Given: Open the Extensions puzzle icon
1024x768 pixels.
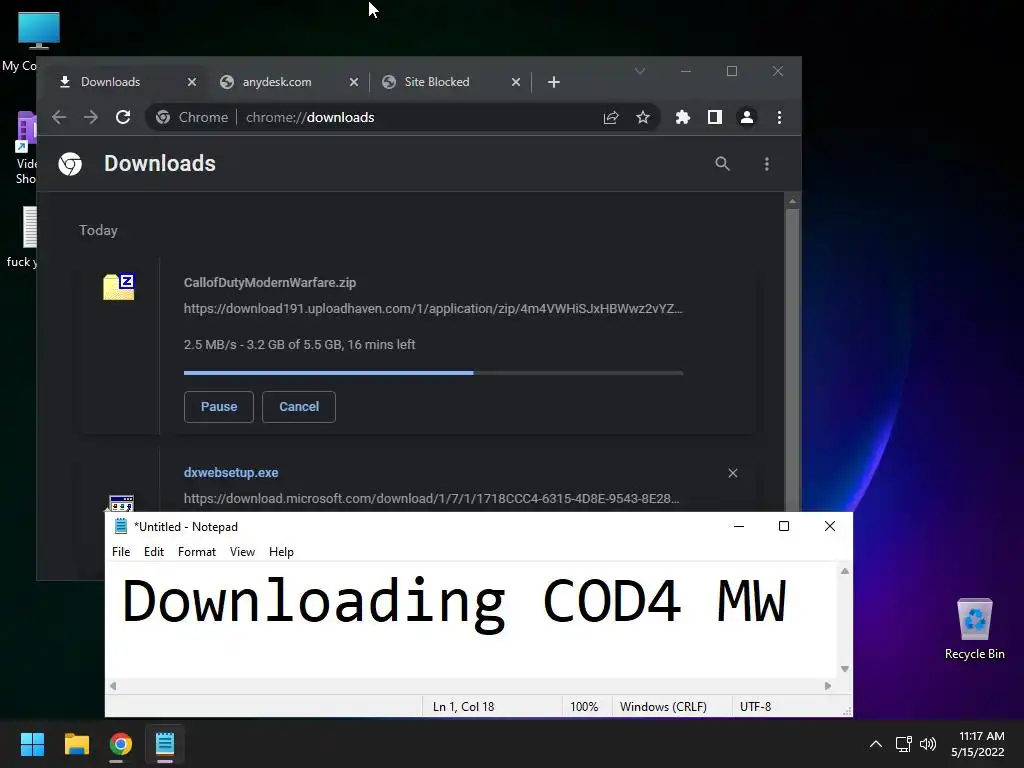Looking at the screenshot, I should tap(682, 117).
